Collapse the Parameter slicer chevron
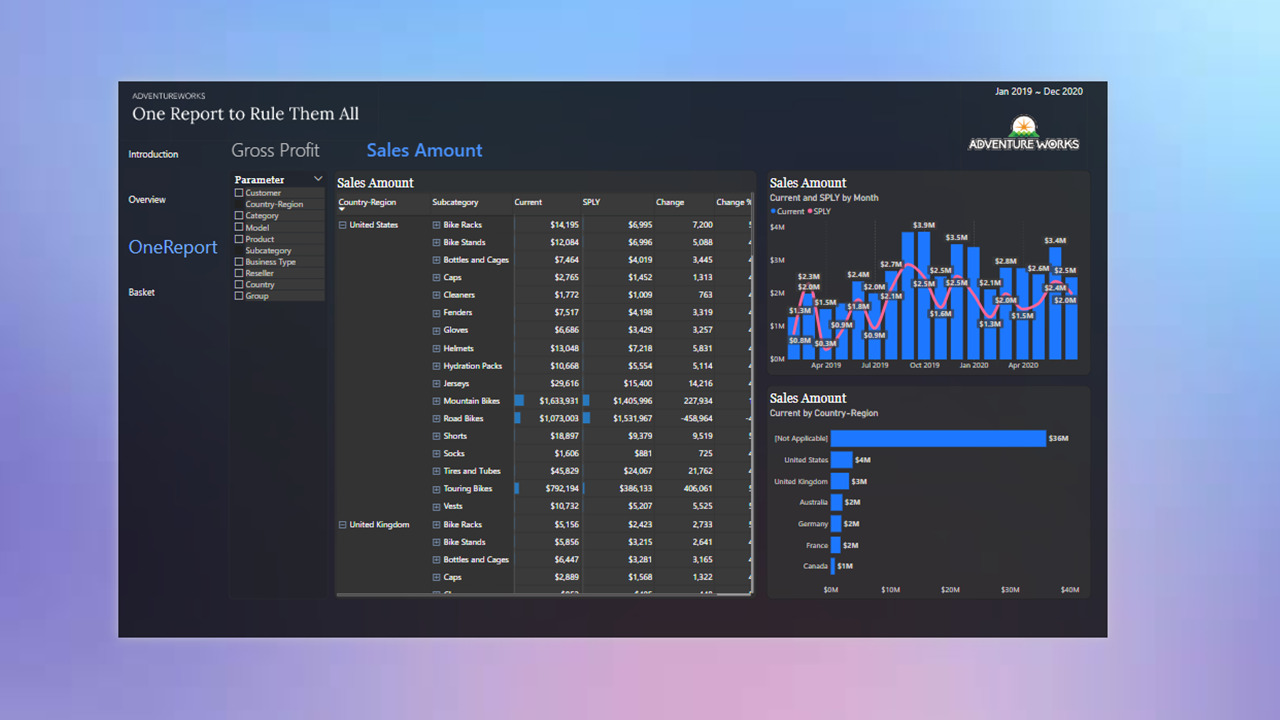This screenshot has height=720, width=1280. (x=318, y=180)
